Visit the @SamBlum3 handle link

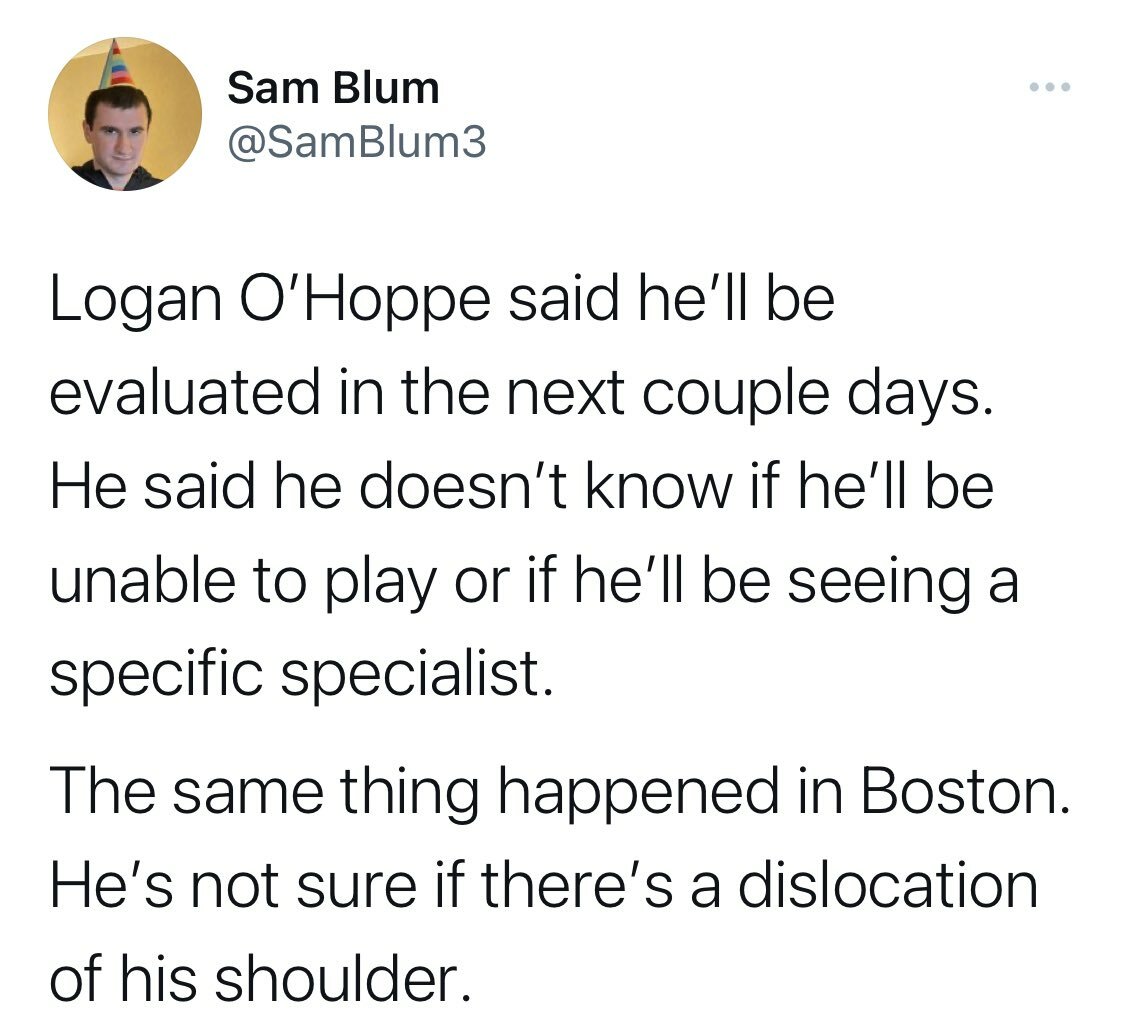[357, 141]
